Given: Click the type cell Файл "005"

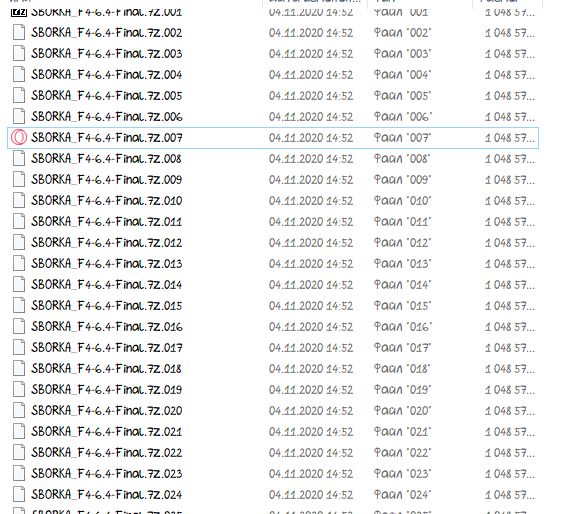Looking at the screenshot, I should pos(402,96).
